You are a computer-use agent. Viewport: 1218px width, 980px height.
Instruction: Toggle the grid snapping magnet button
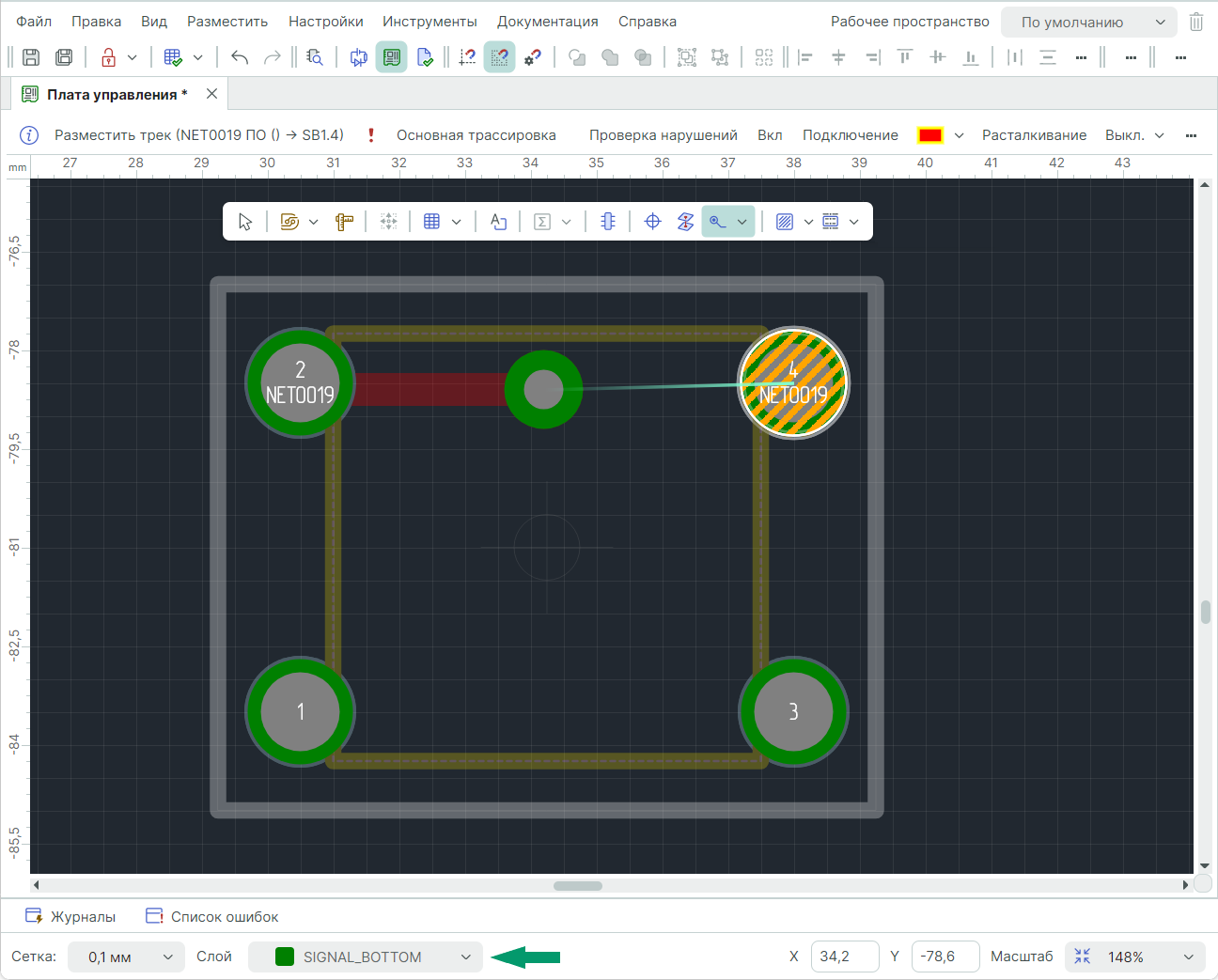click(x=499, y=57)
